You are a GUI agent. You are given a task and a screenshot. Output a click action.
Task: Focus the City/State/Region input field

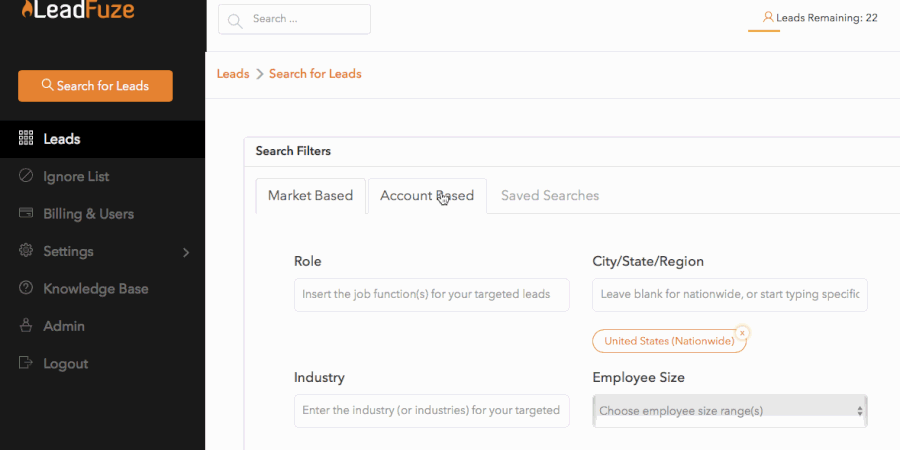[x=730, y=295]
